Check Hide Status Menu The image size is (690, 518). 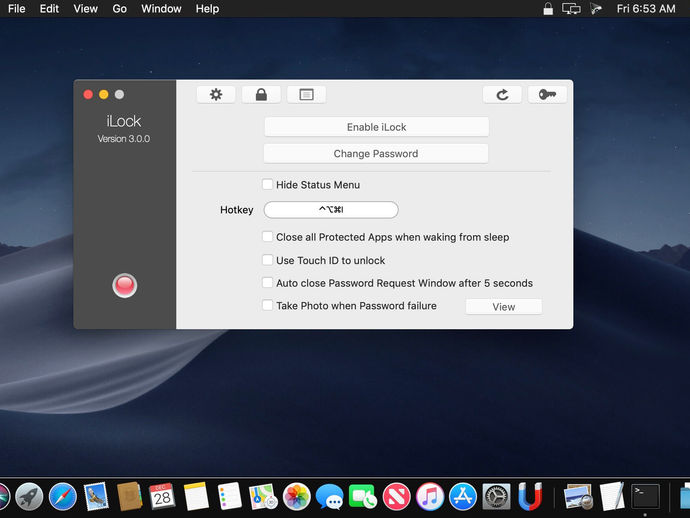click(x=267, y=184)
